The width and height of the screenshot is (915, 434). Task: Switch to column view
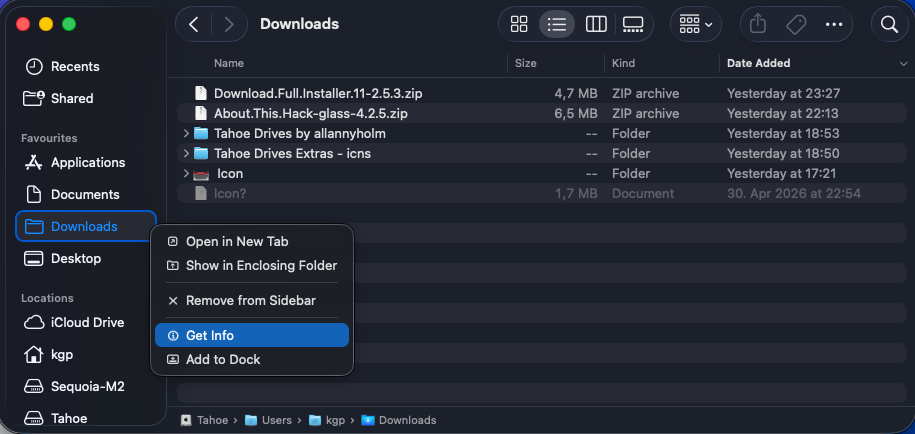[596, 24]
